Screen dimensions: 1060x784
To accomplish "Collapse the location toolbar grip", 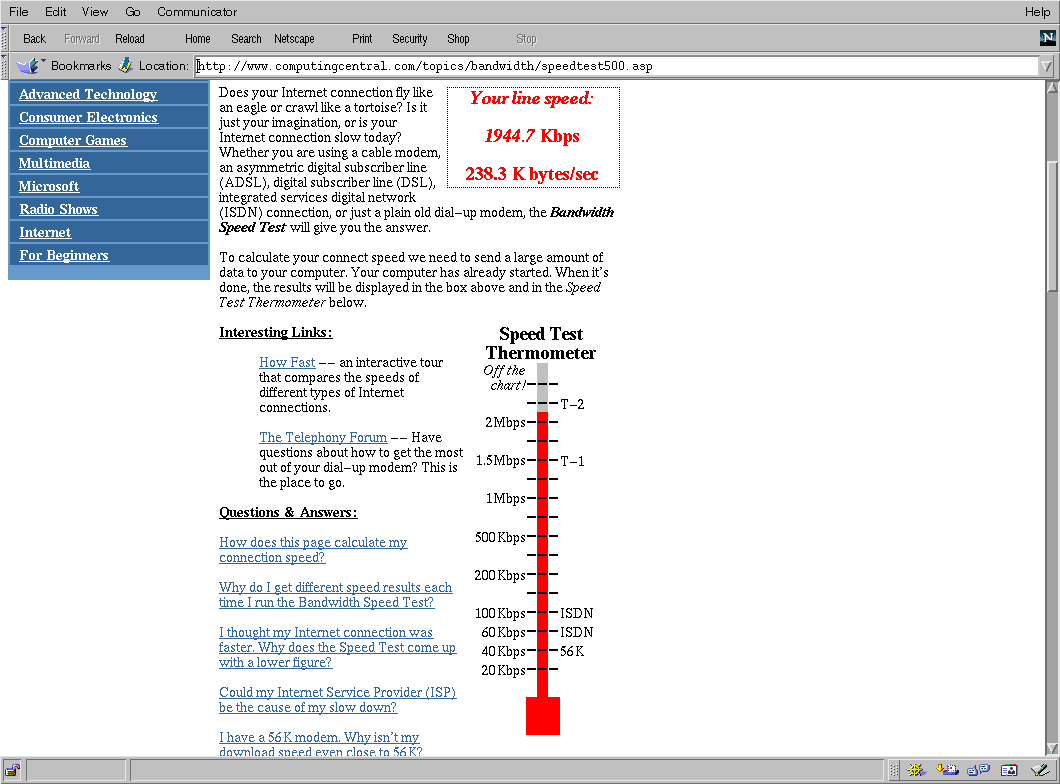I will point(4,66).
